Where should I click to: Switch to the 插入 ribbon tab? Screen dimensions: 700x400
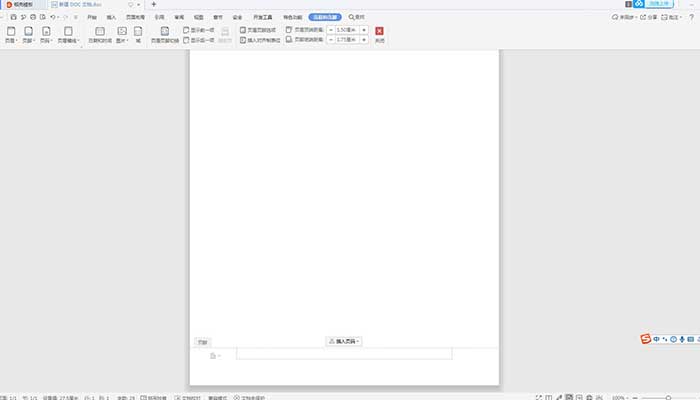[111, 18]
